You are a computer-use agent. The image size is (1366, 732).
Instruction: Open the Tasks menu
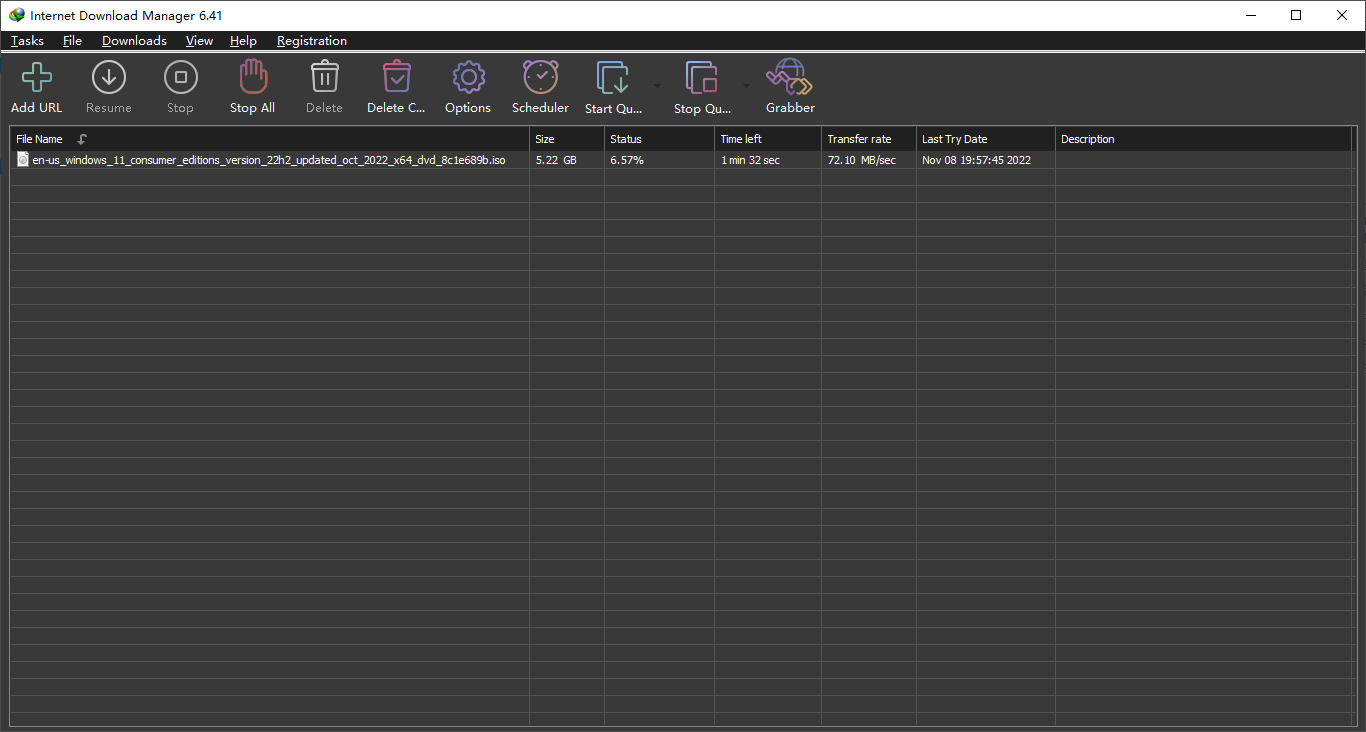point(27,41)
